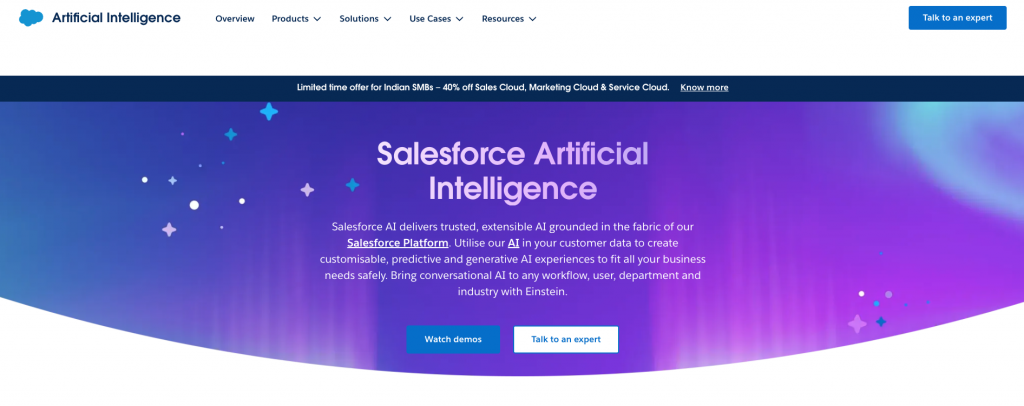Follow the 'Know more' banner link

coord(704,88)
